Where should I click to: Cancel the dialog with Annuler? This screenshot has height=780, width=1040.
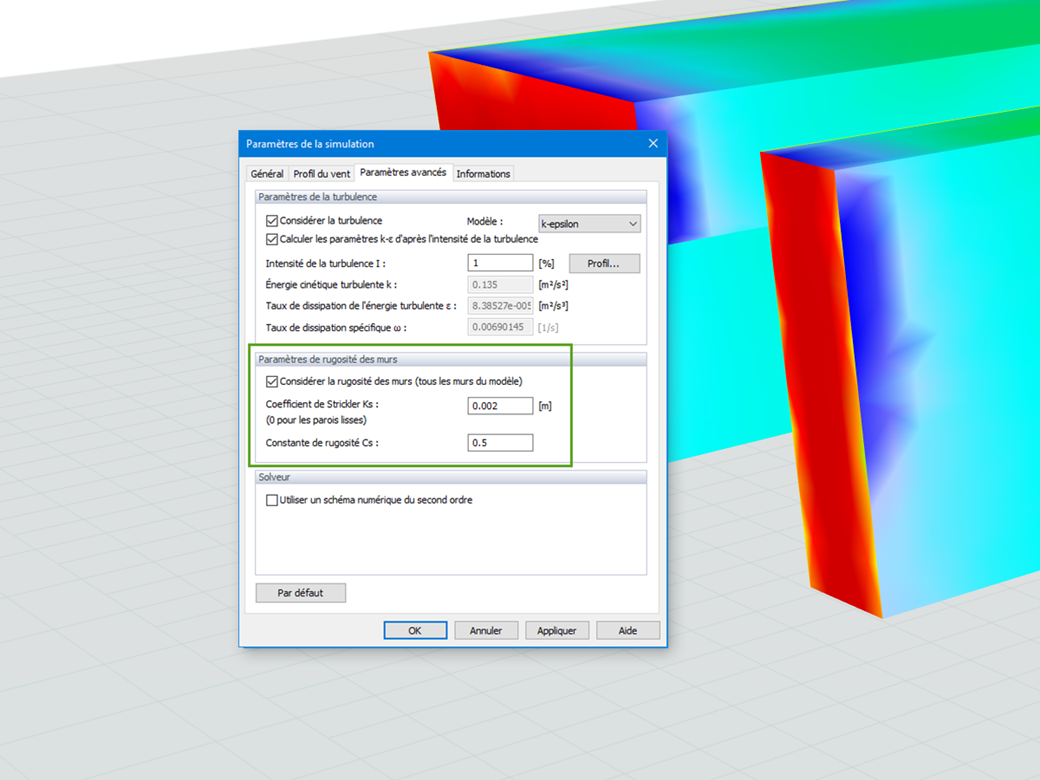pos(486,630)
